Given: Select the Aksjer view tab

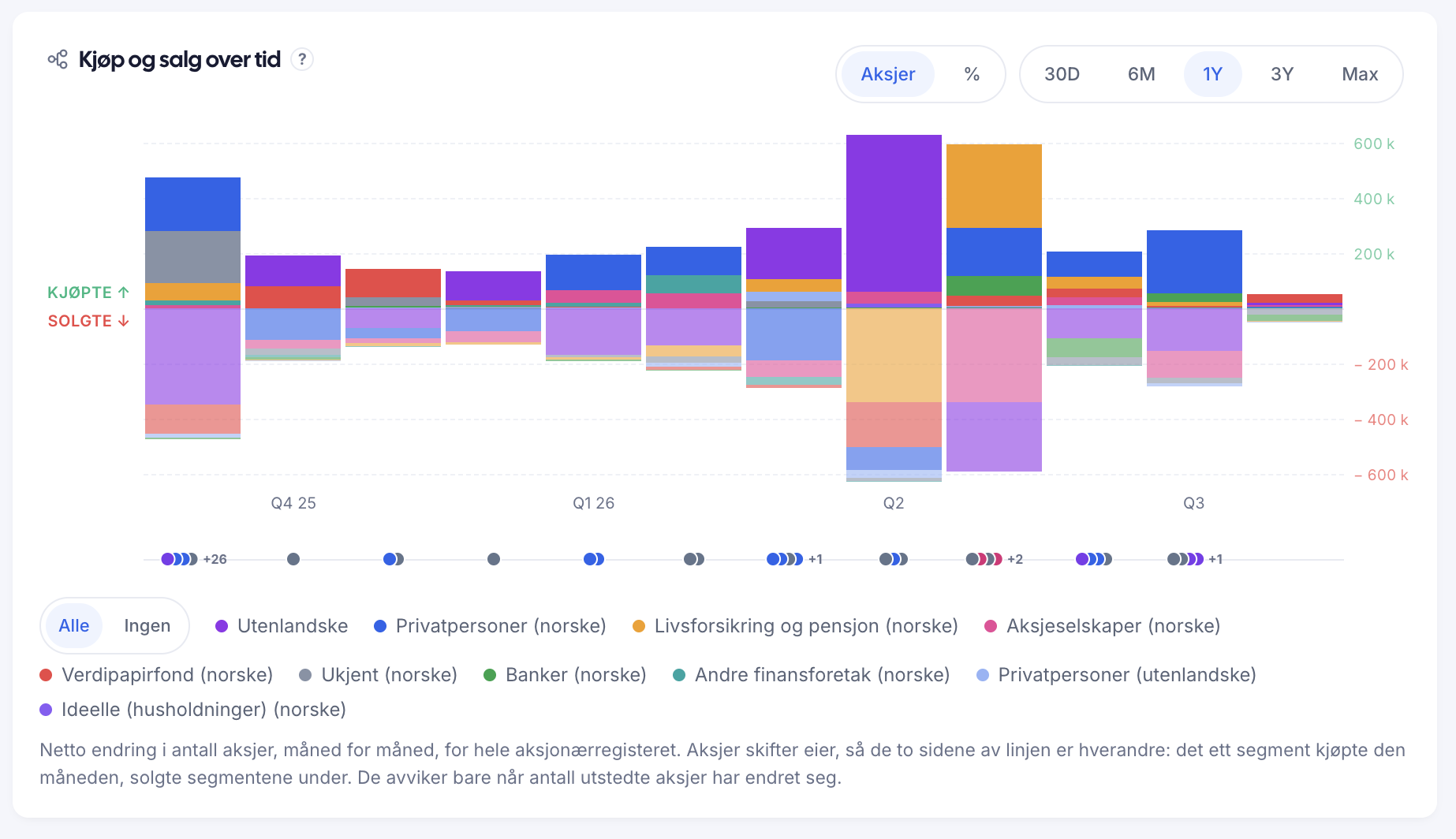Looking at the screenshot, I should (x=888, y=74).
